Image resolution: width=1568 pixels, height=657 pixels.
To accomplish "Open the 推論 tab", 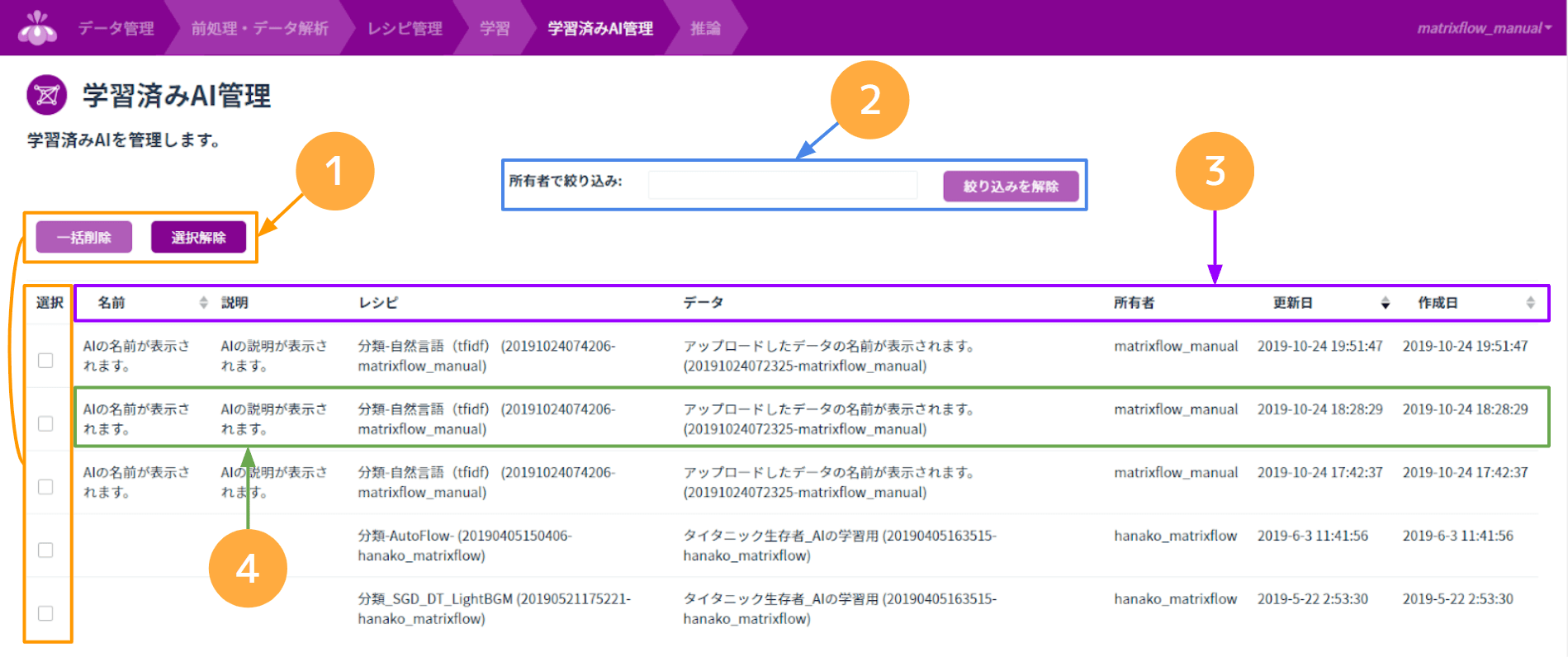I will 705,28.
